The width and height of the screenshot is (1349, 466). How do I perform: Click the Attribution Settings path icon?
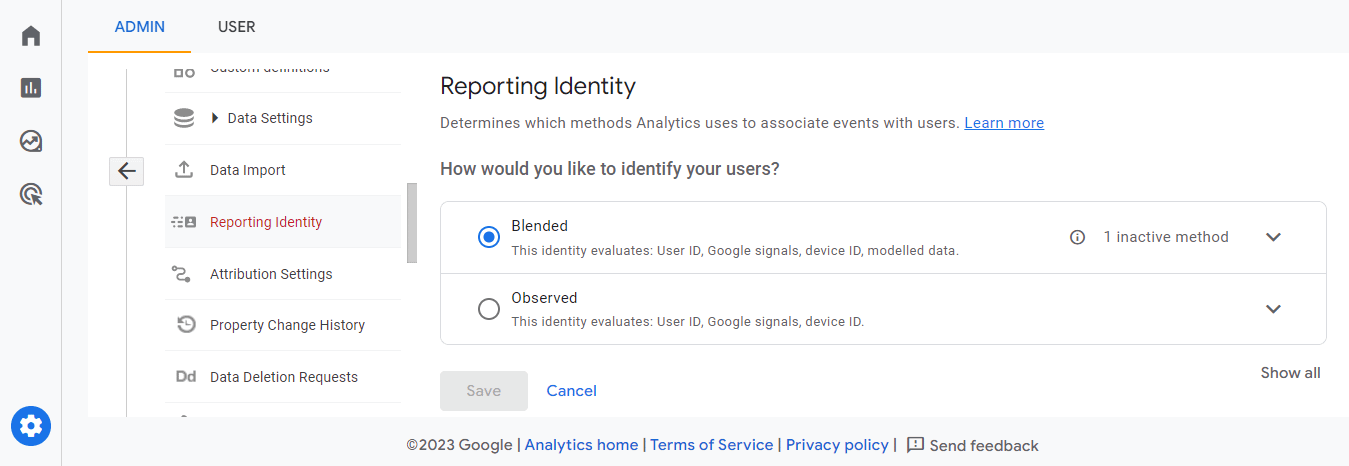(182, 274)
